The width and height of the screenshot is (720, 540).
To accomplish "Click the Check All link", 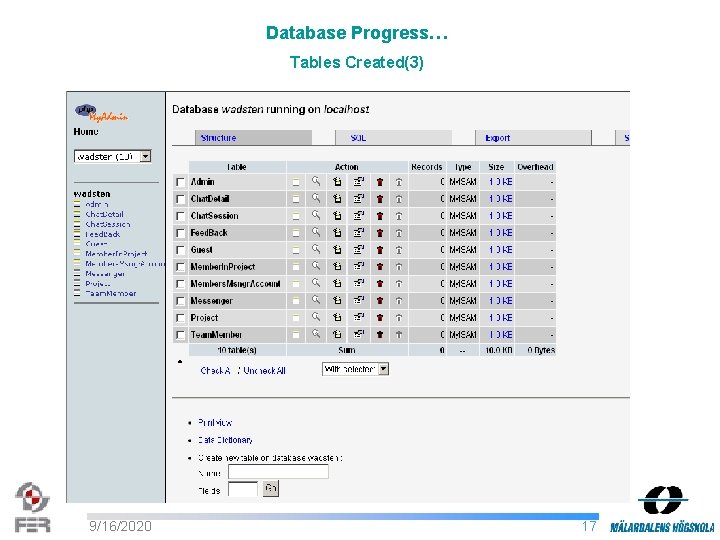I will pyautogui.click(x=215, y=371).
